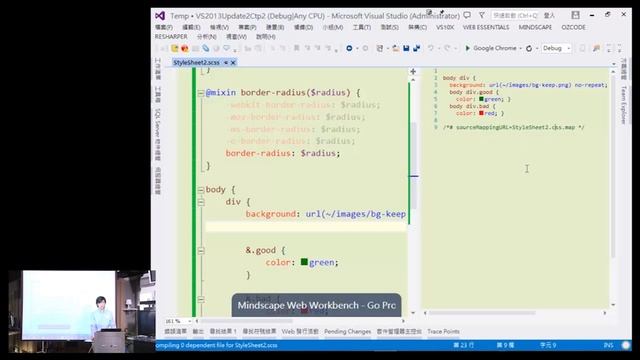Close the StyleSheet2.scss tab
640x360 pixels.
(x=233, y=62)
